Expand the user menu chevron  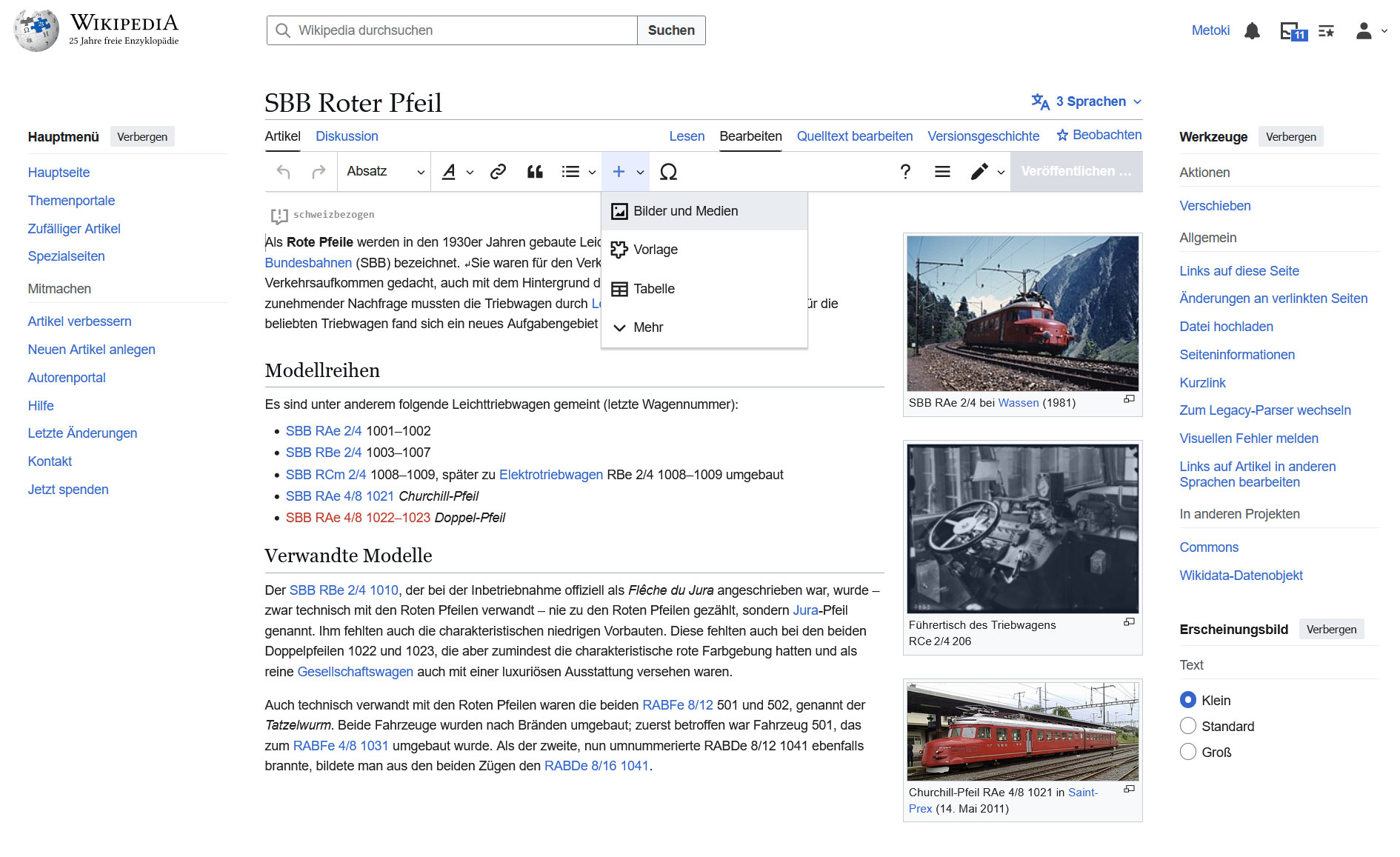(1384, 31)
